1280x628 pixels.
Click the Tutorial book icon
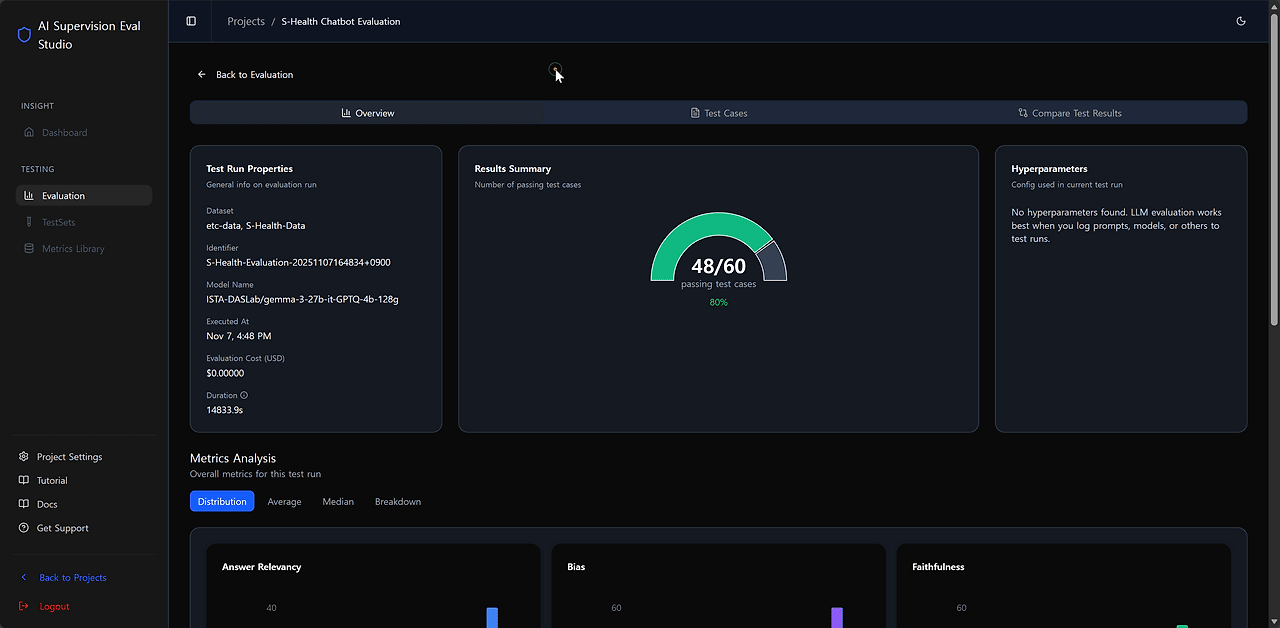coord(24,481)
